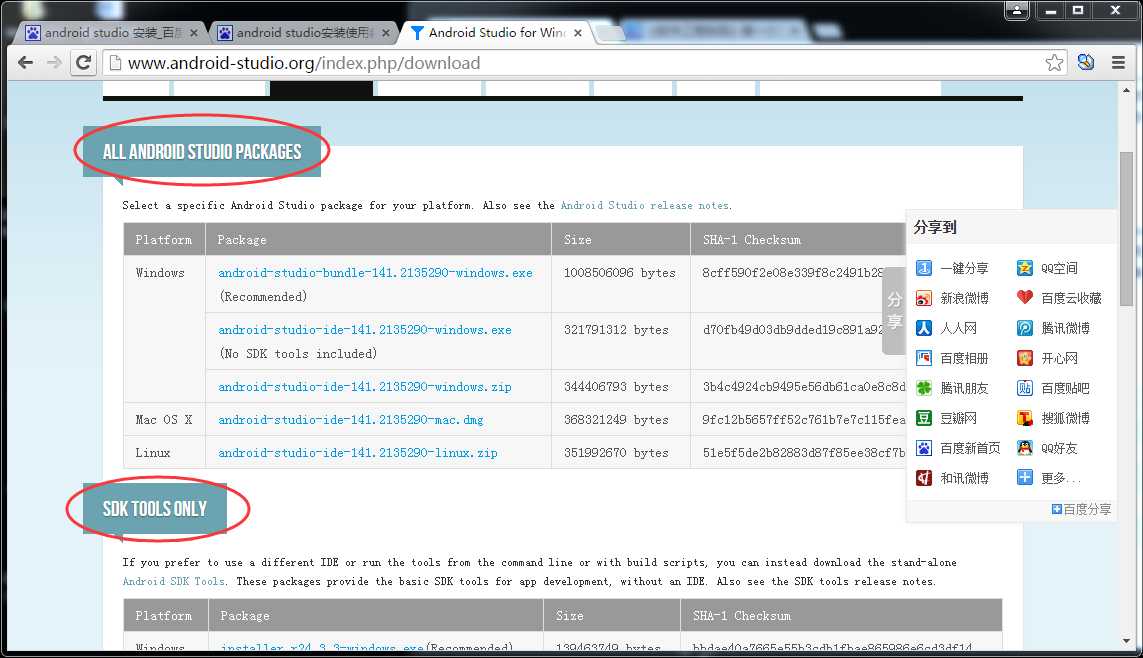This screenshot has height=658, width=1143.
Task: Share to 腾讯朋友 icon
Action: 924,388
